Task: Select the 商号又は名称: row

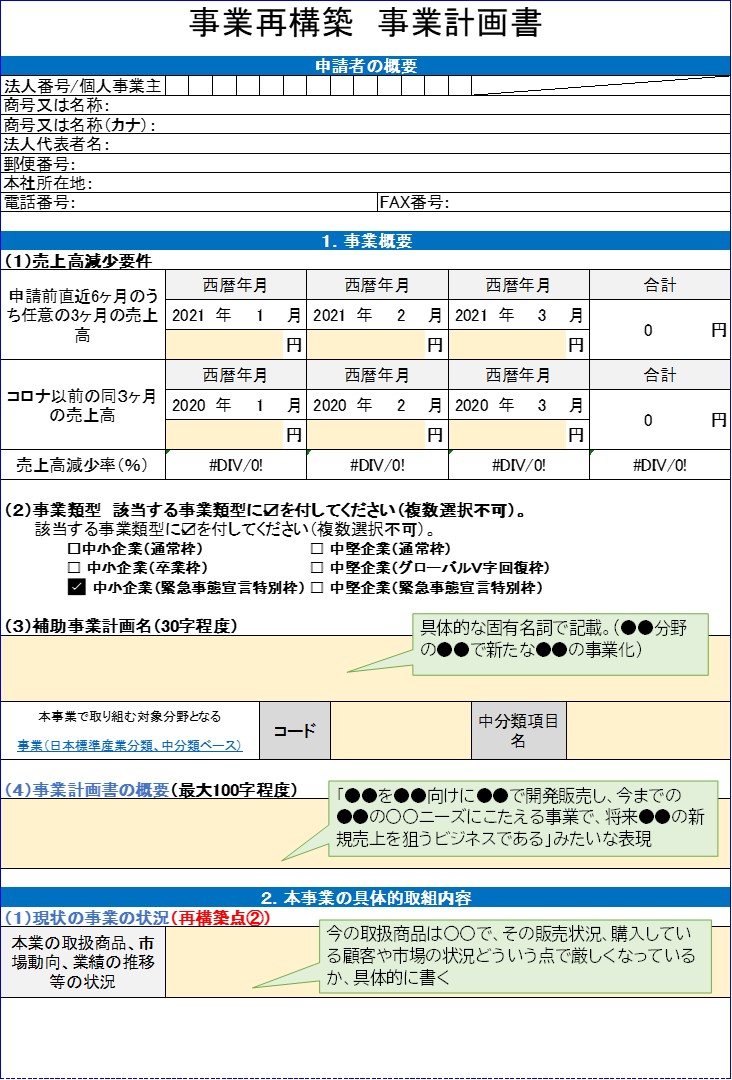Action: click(x=366, y=105)
